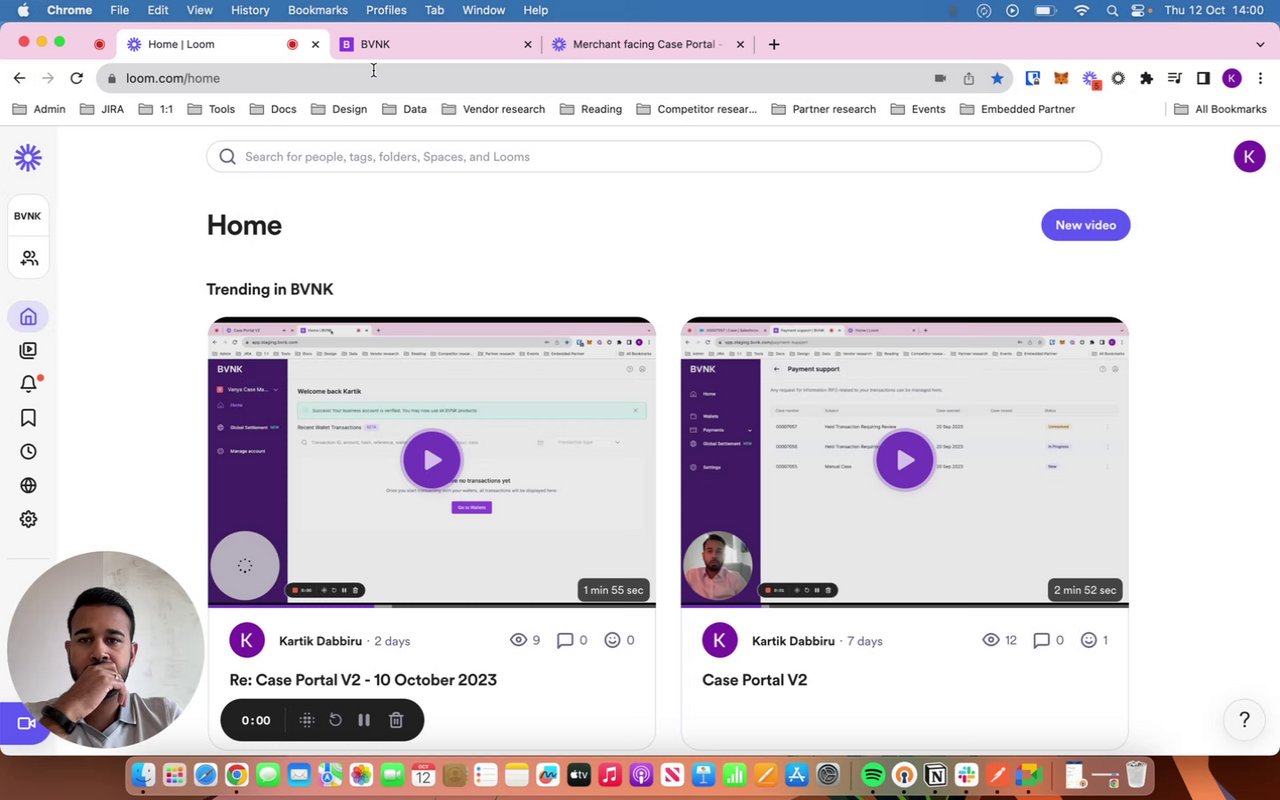Open the Case Portal V2 video title
Image resolution: width=1280 pixels, height=800 pixels.
pyautogui.click(x=755, y=680)
